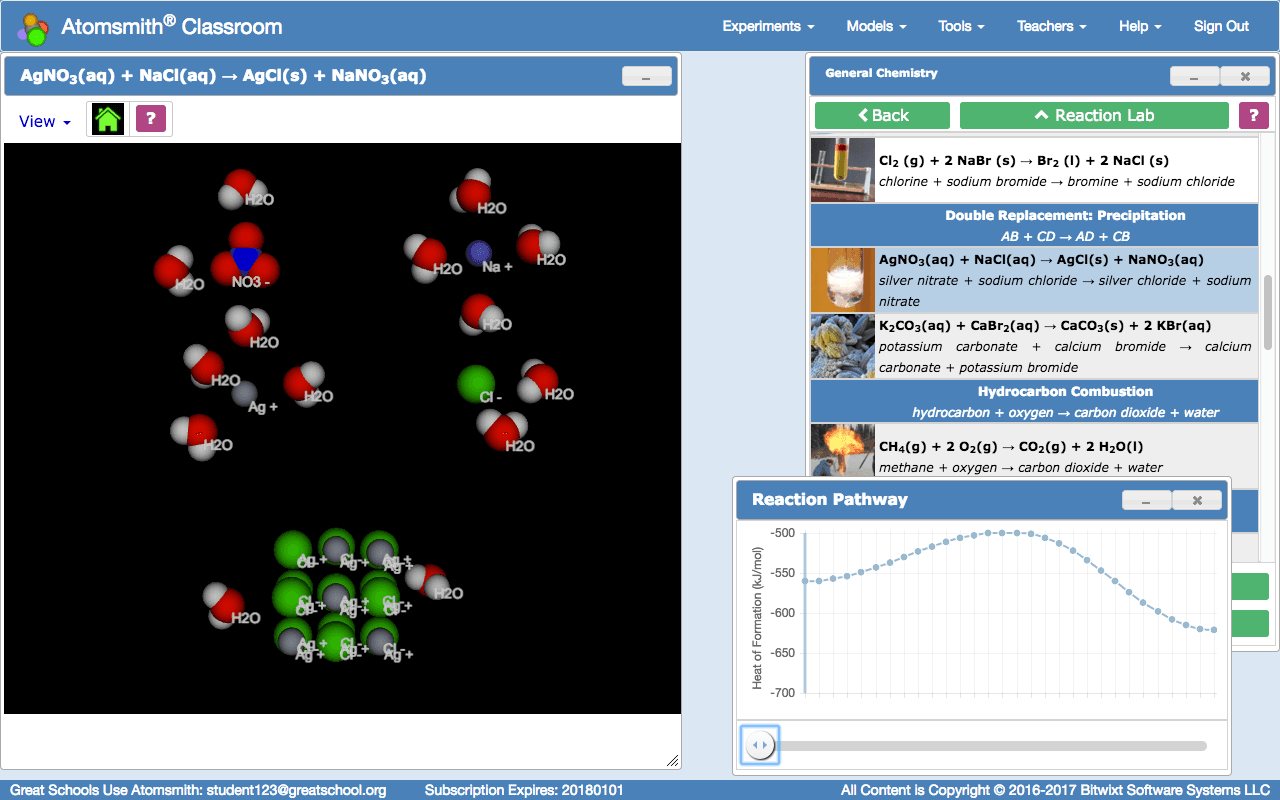Click the Atomsmith Classroom title
Viewport: 1280px width, 800px height.
172,27
